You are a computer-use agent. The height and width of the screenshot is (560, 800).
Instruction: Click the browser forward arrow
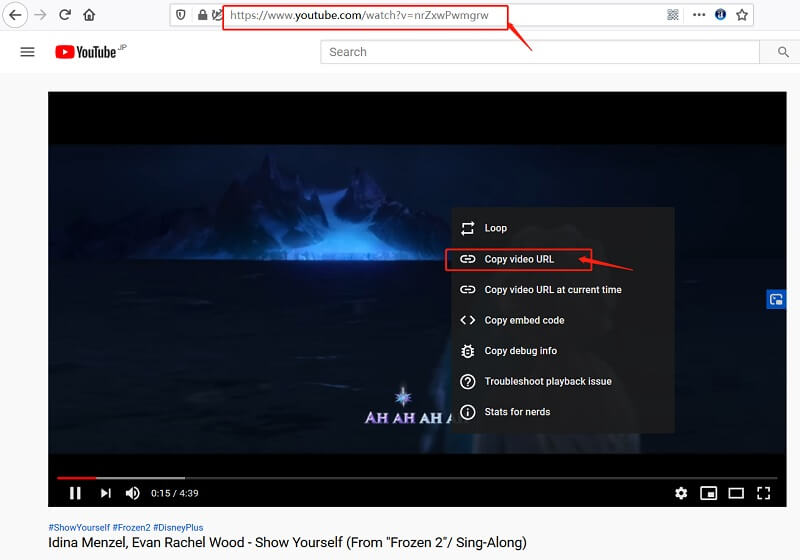40,15
